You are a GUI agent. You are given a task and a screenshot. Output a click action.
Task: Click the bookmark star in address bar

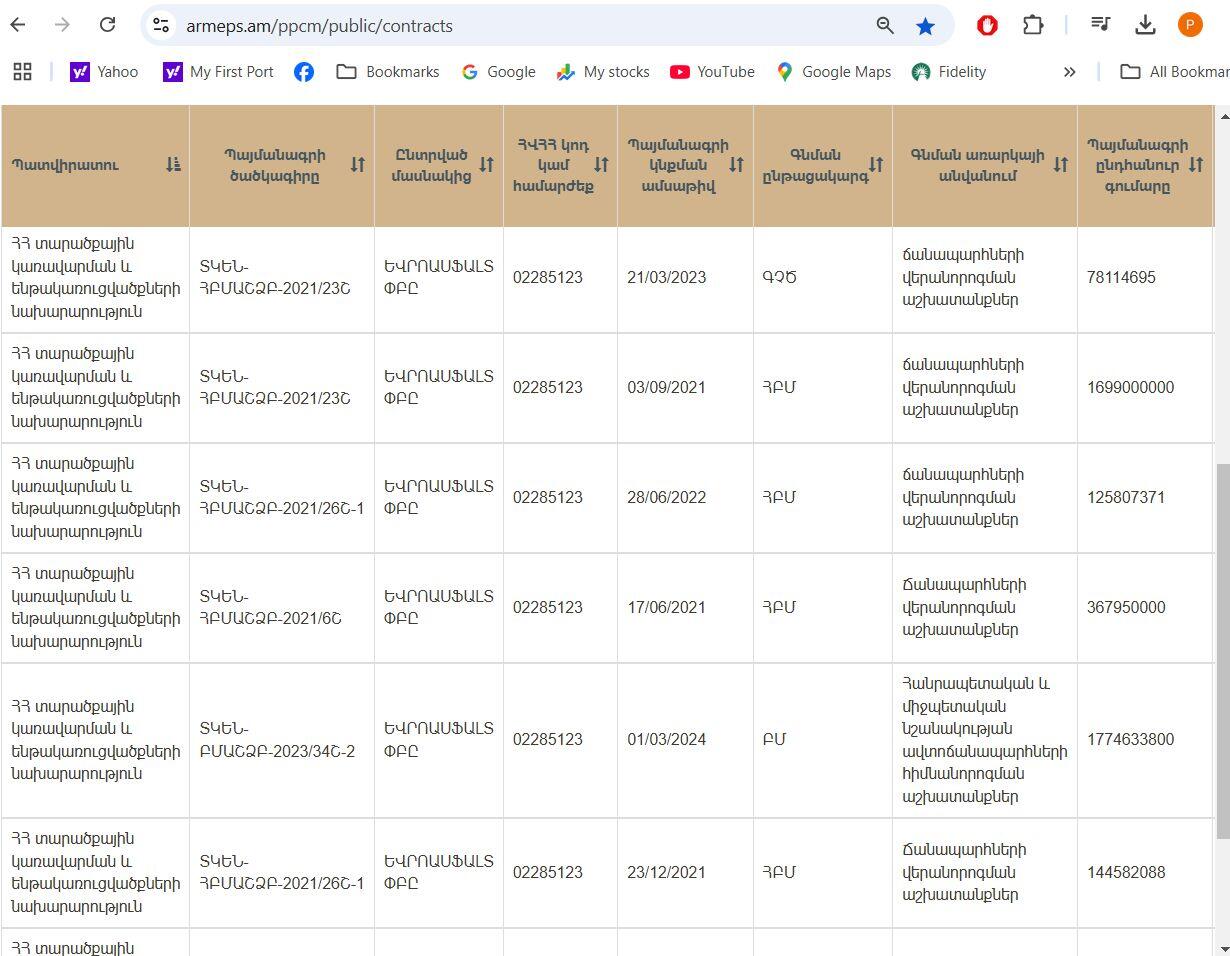tap(925, 26)
